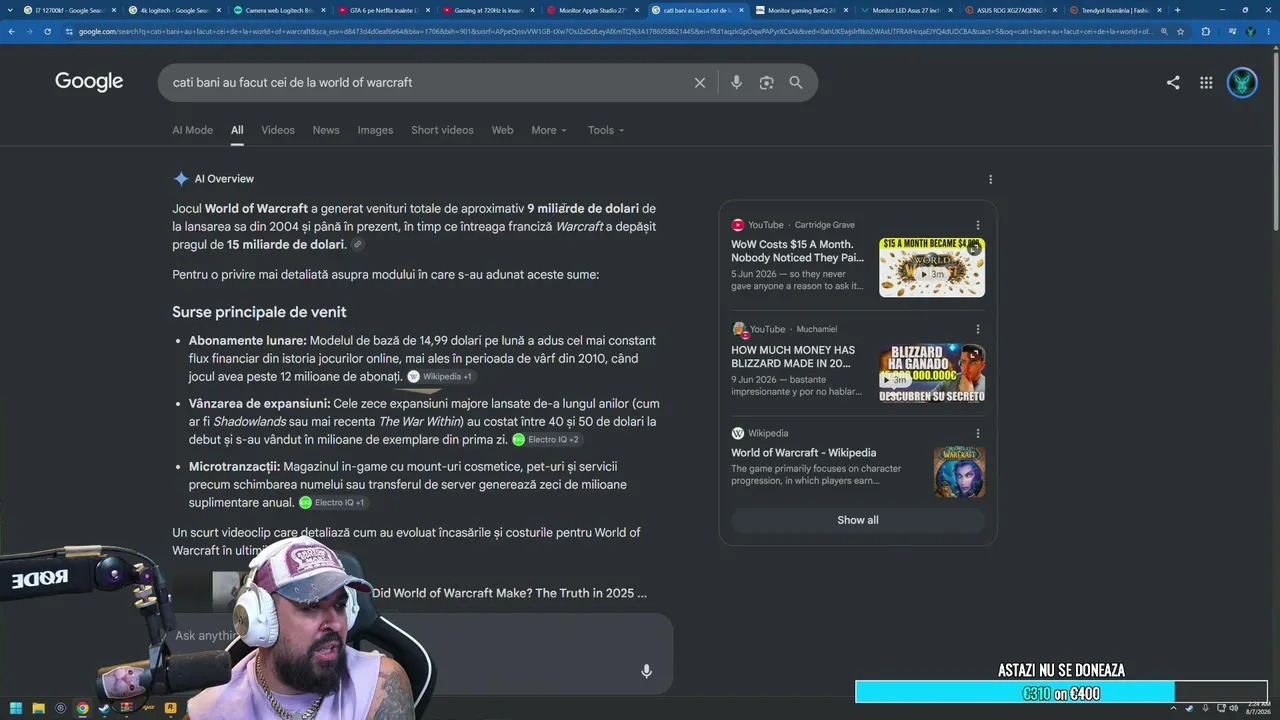Select the Images search tab
This screenshot has width=1280, height=720.
tap(375, 130)
